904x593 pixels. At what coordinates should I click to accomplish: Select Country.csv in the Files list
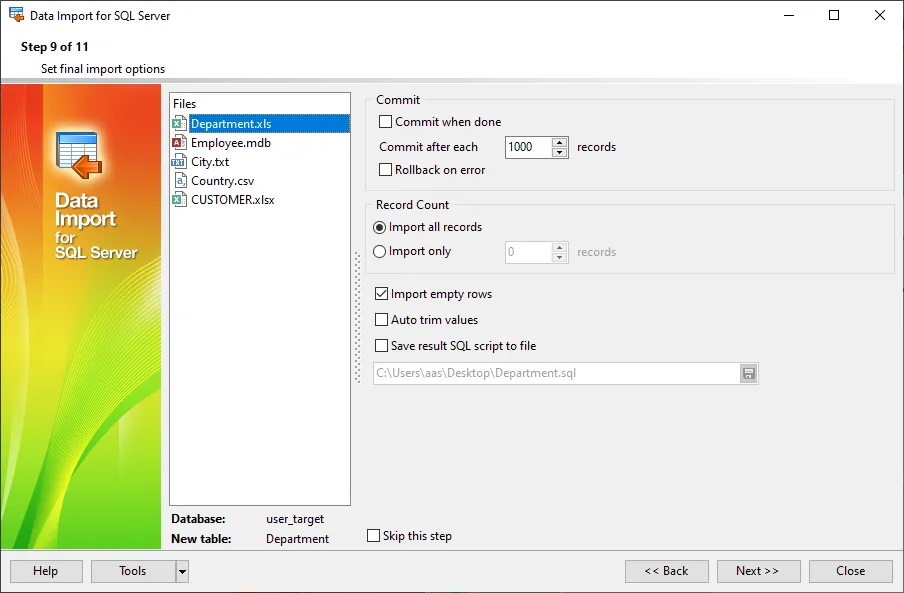coord(223,180)
